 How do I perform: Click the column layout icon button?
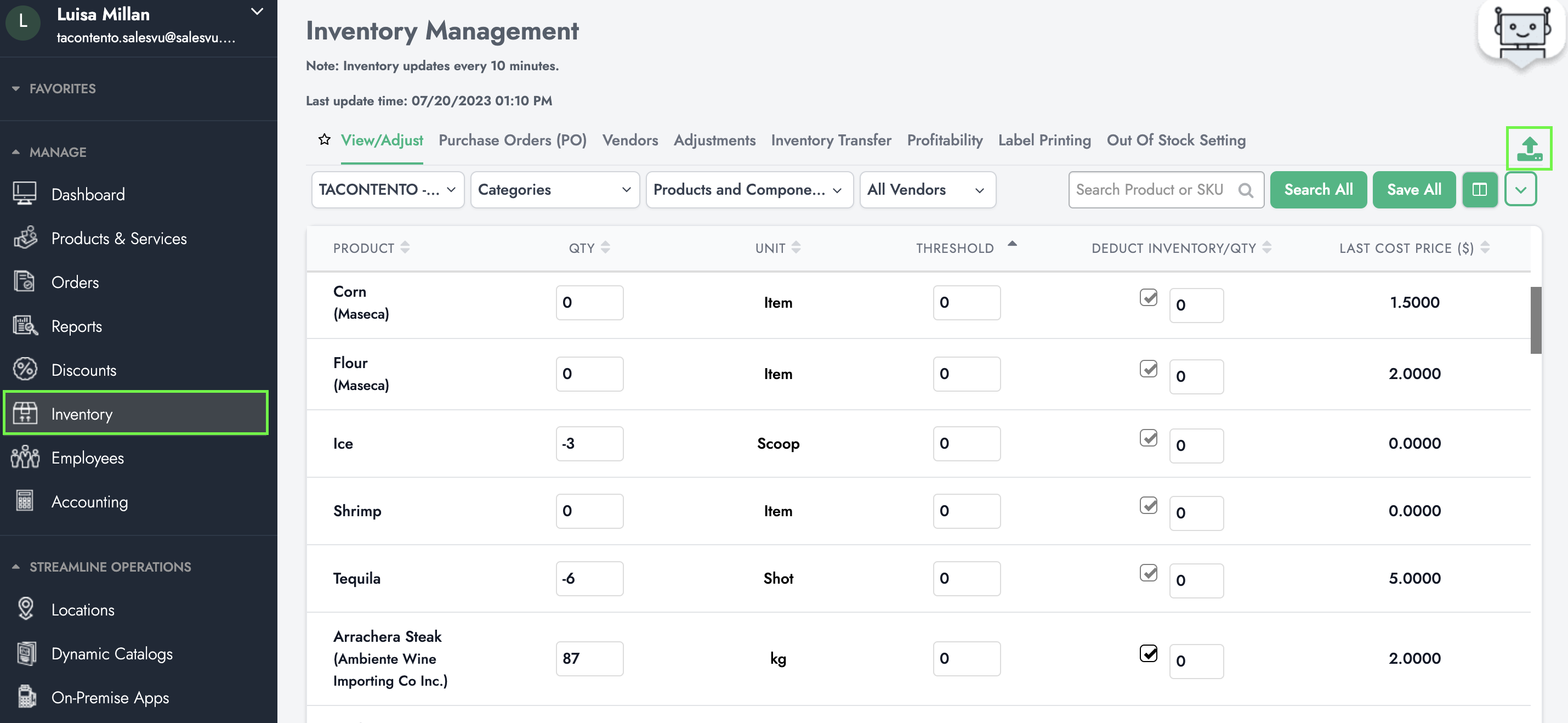pos(1479,190)
